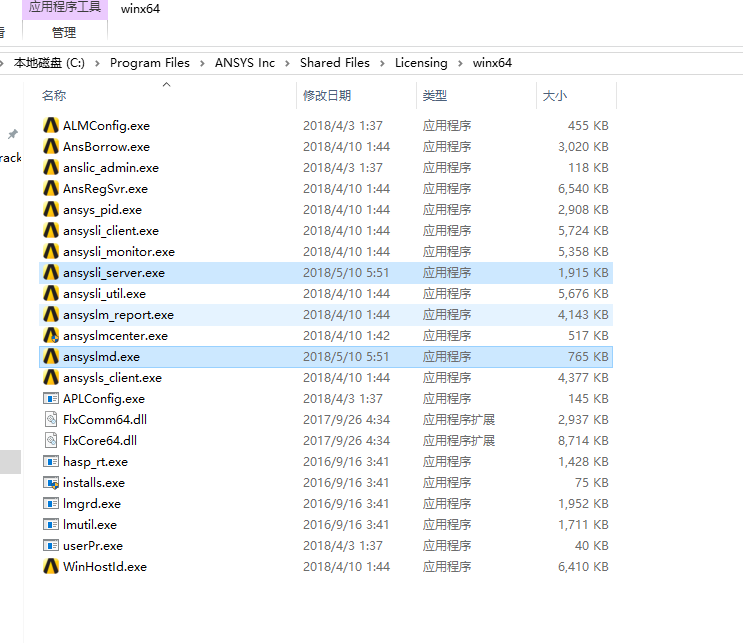Viewport: 743px width, 643px height.
Task: Expand the chevron after ANSYS Inc
Action: point(287,63)
